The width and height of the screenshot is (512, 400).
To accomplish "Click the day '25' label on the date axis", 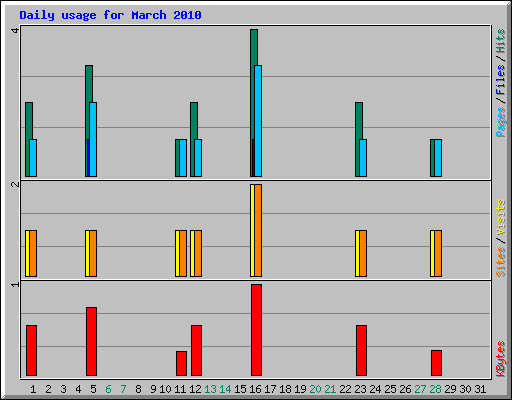I will pyautogui.click(x=390, y=389).
